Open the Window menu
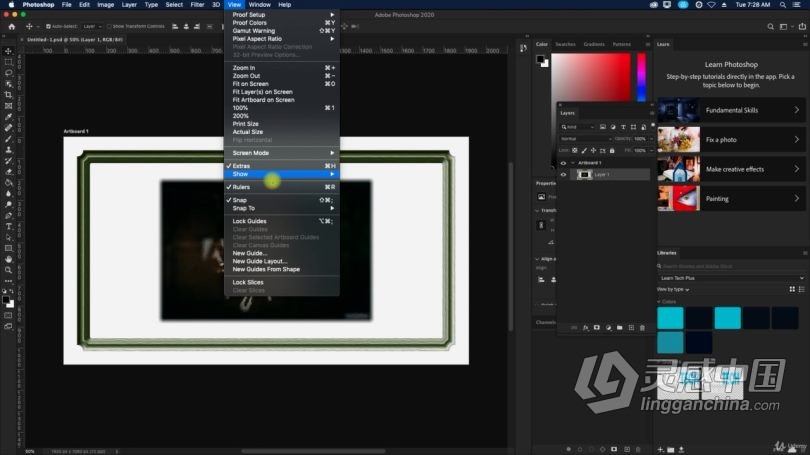This screenshot has height=455, width=810. point(259,5)
